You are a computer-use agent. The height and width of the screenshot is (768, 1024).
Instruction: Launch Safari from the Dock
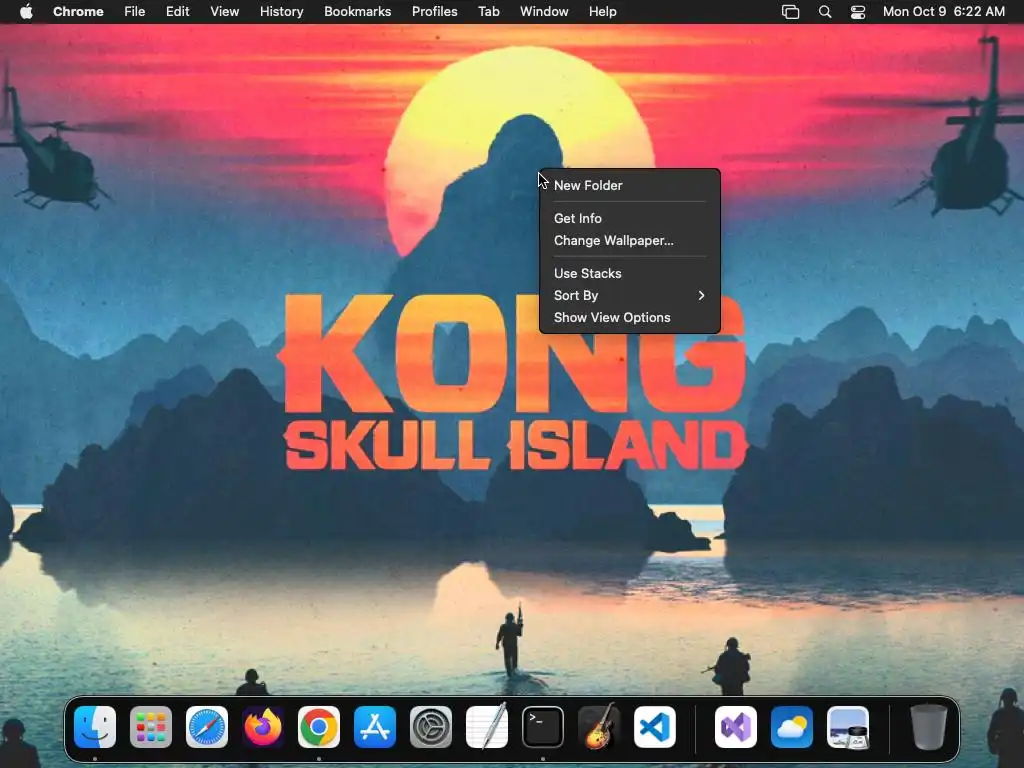(x=207, y=727)
